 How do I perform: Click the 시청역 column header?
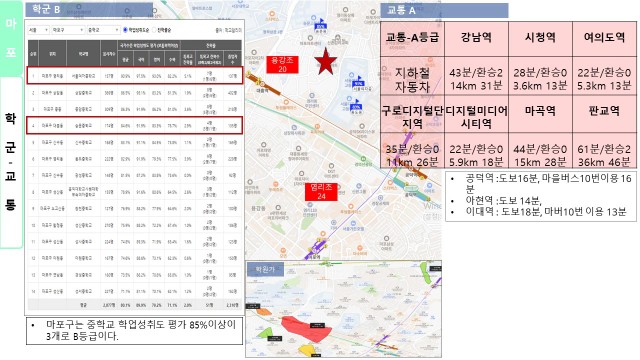(x=540, y=39)
